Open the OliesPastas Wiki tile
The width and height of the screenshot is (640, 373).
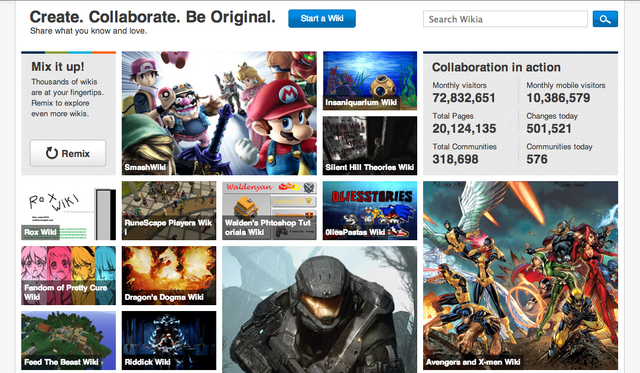370,211
